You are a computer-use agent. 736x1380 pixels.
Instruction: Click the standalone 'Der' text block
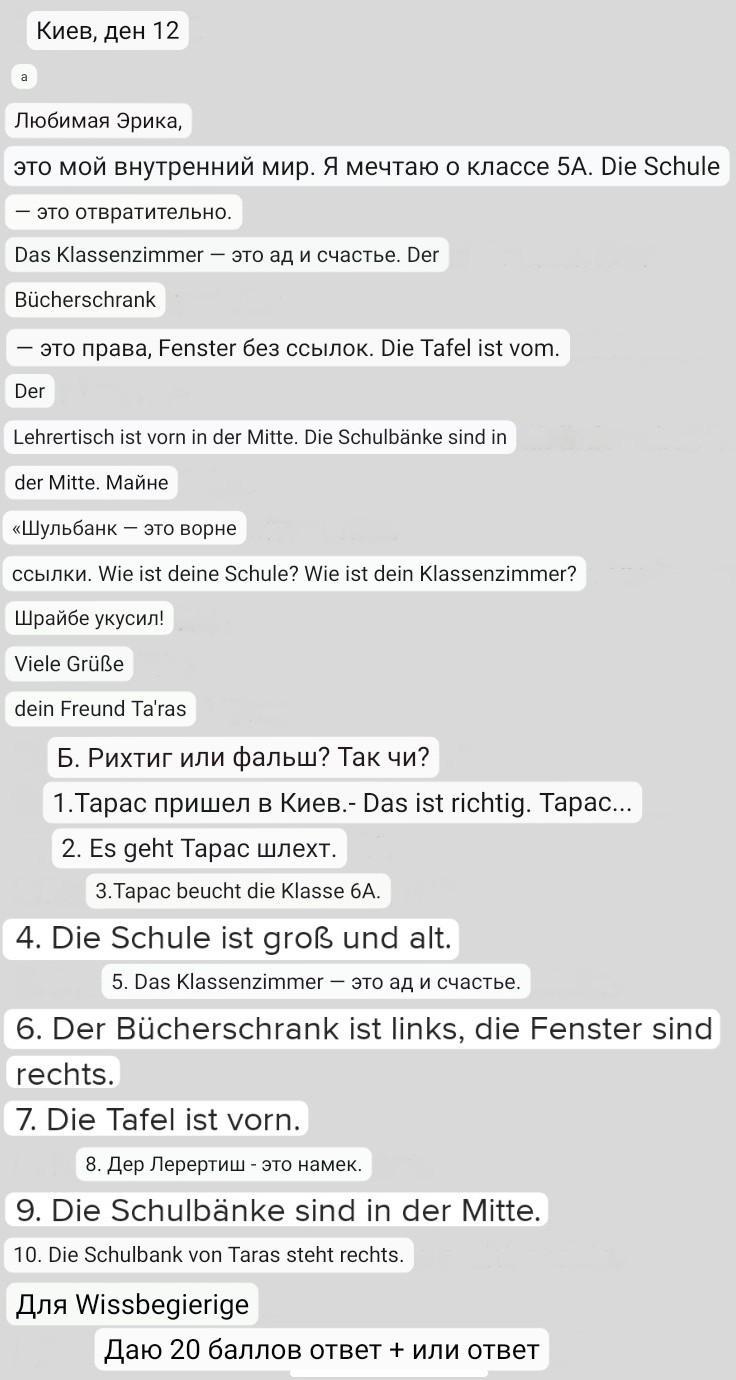30,391
